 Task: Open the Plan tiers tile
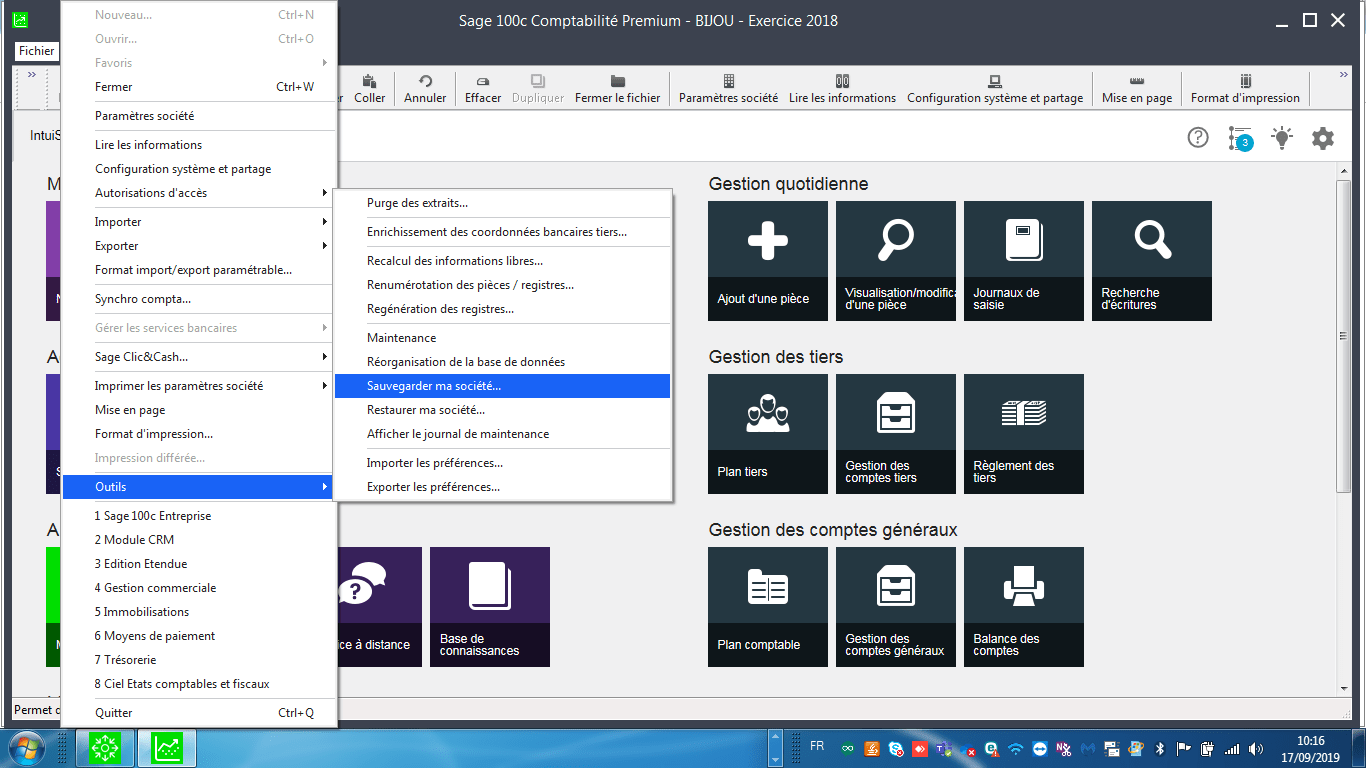768,434
